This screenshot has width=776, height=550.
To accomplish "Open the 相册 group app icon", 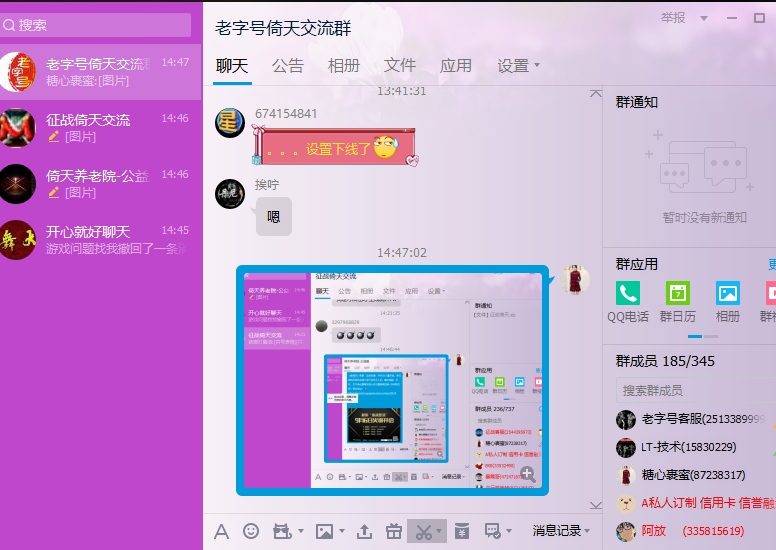I will (728, 293).
